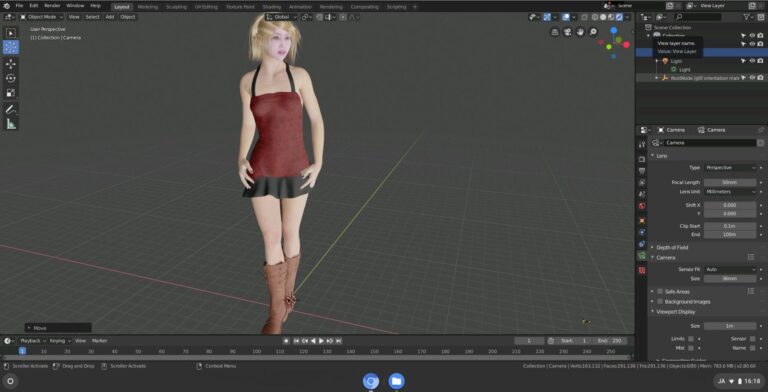Open the lens Type Perspective dropdown
Image resolution: width=768 pixels, height=392 pixels.
point(730,168)
